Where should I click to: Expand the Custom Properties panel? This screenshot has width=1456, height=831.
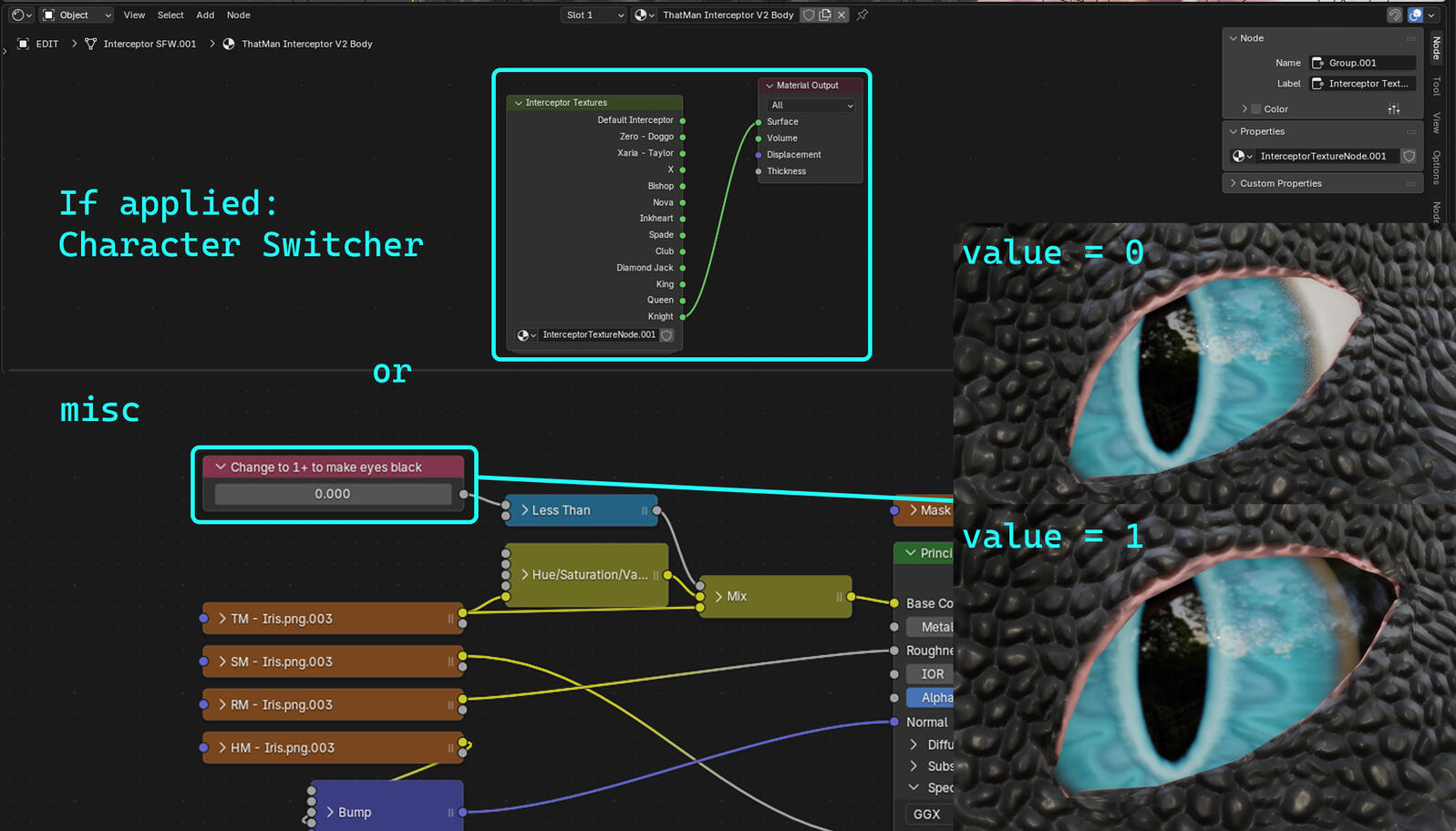tap(1280, 183)
